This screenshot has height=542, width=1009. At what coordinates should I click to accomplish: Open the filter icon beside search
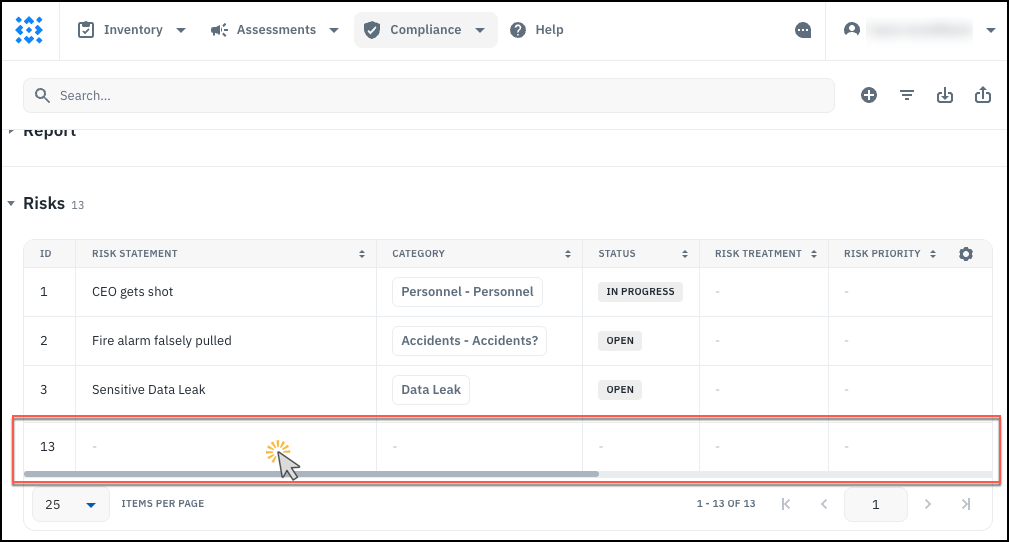coord(907,95)
